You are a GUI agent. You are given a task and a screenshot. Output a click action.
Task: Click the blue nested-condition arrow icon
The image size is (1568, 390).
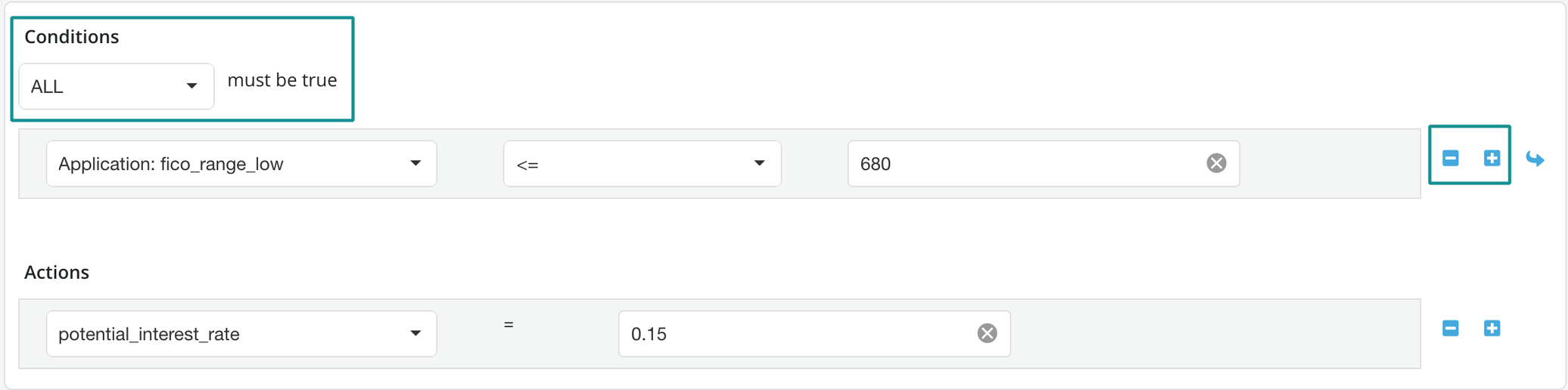coord(1535,159)
